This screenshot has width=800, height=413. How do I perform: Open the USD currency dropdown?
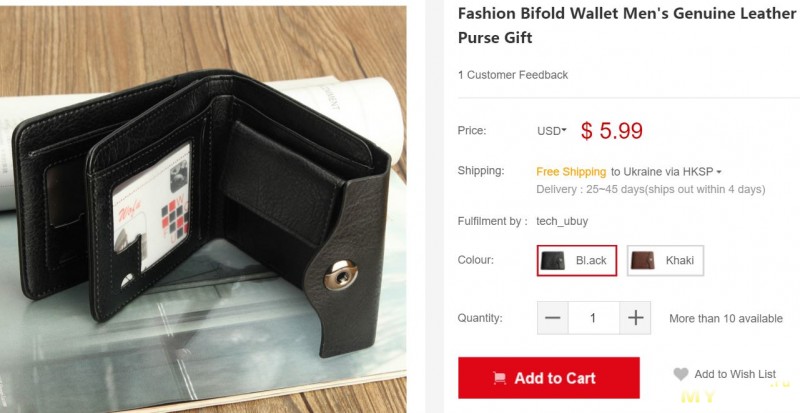[x=552, y=131]
